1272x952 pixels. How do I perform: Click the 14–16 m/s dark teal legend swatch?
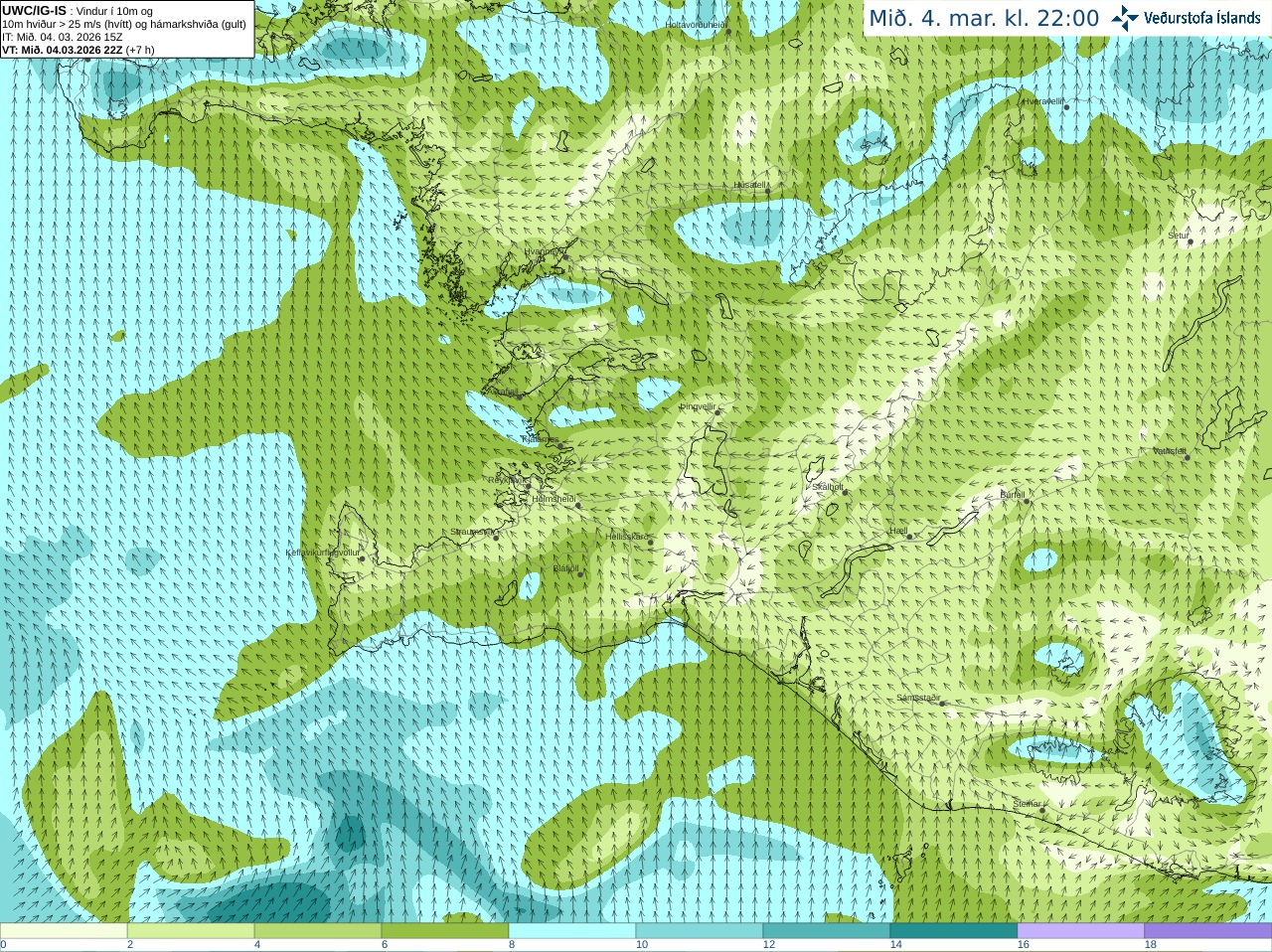pyautogui.click(x=954, y=931)
